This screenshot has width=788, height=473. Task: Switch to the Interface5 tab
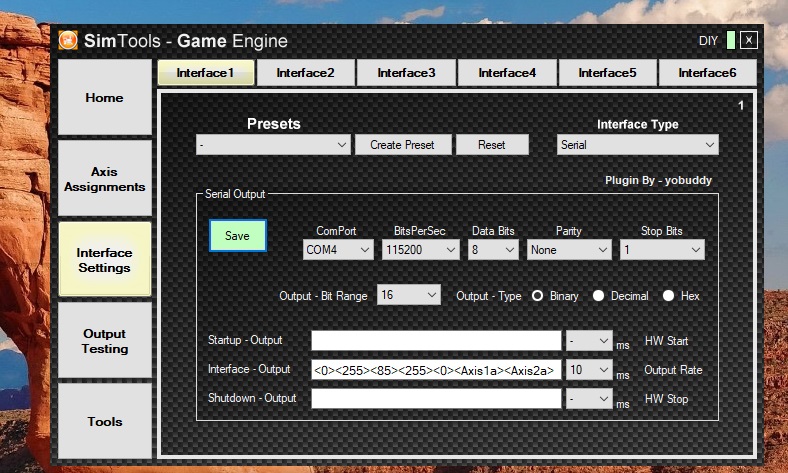click(607, 73)
